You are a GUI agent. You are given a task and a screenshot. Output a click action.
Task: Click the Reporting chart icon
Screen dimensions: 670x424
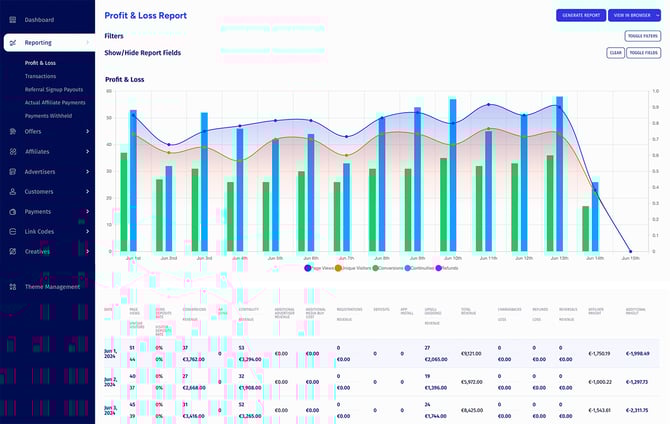click(x=14, y=43)
